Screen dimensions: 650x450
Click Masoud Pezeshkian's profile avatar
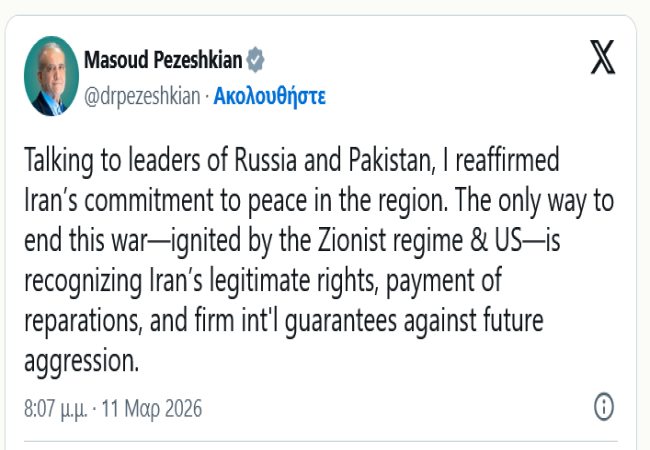point(51,76)
